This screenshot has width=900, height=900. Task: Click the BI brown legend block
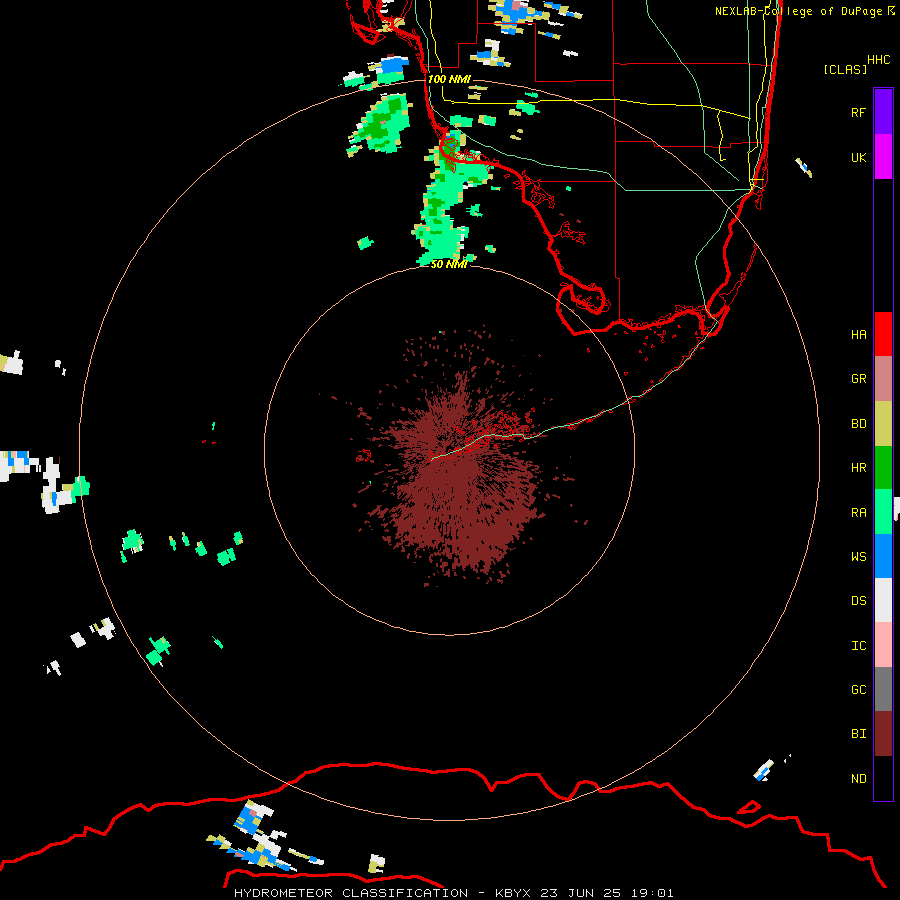883,734
